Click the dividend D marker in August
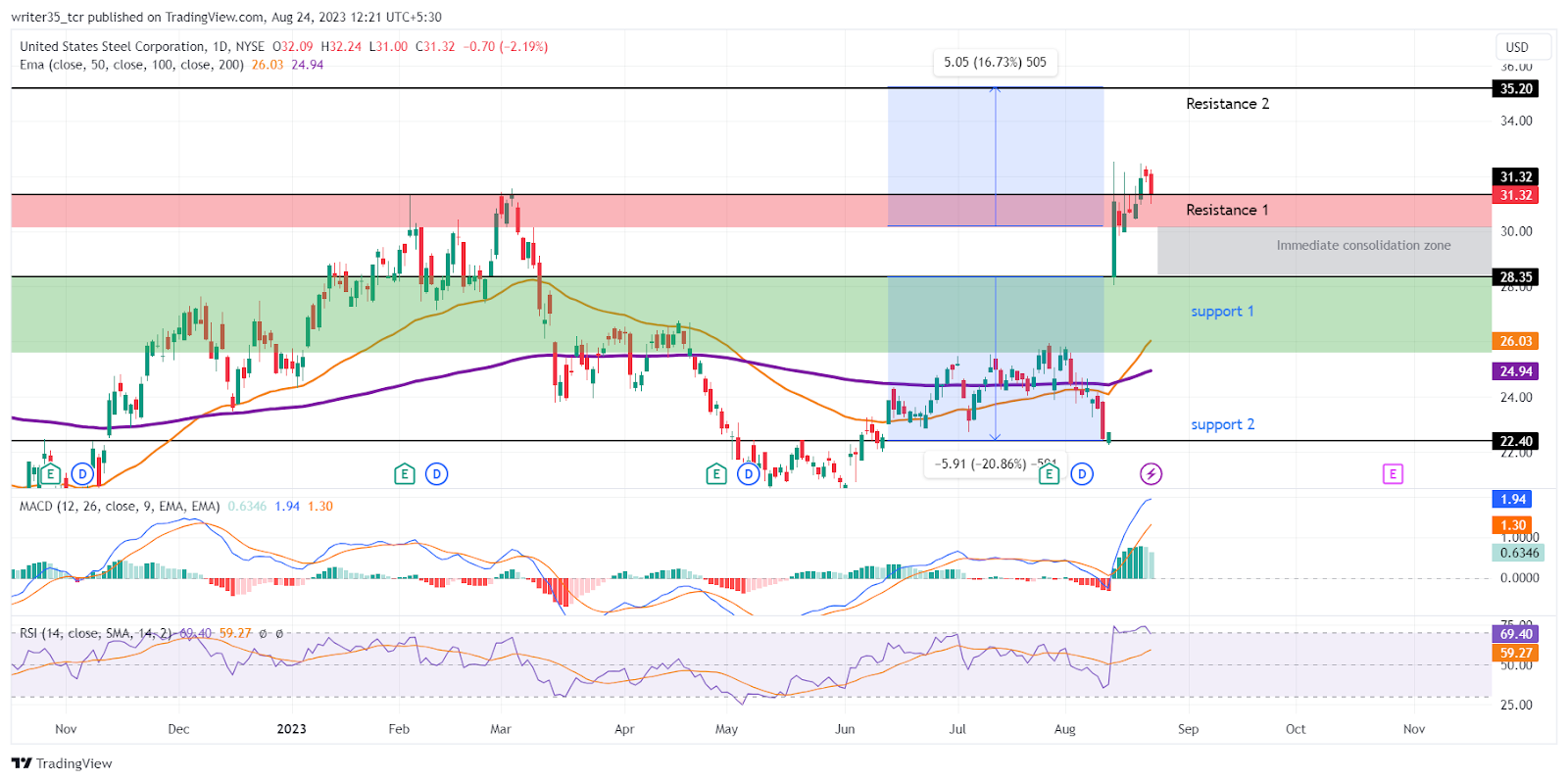The height and width of the screenshot is (782, 1568). pyautogui.click(x=1082, y=474)
